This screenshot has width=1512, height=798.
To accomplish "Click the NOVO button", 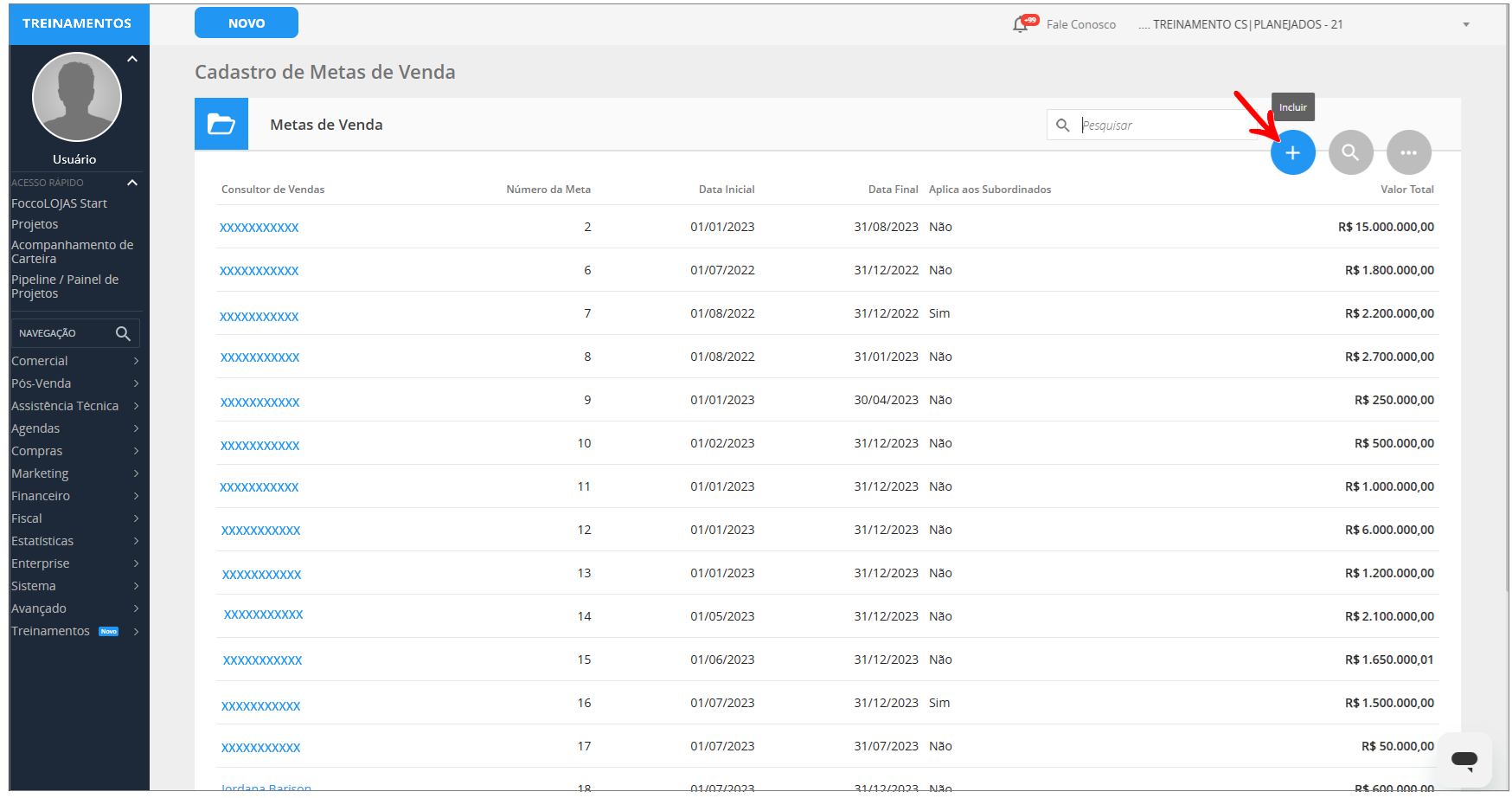I will [247, 23].
